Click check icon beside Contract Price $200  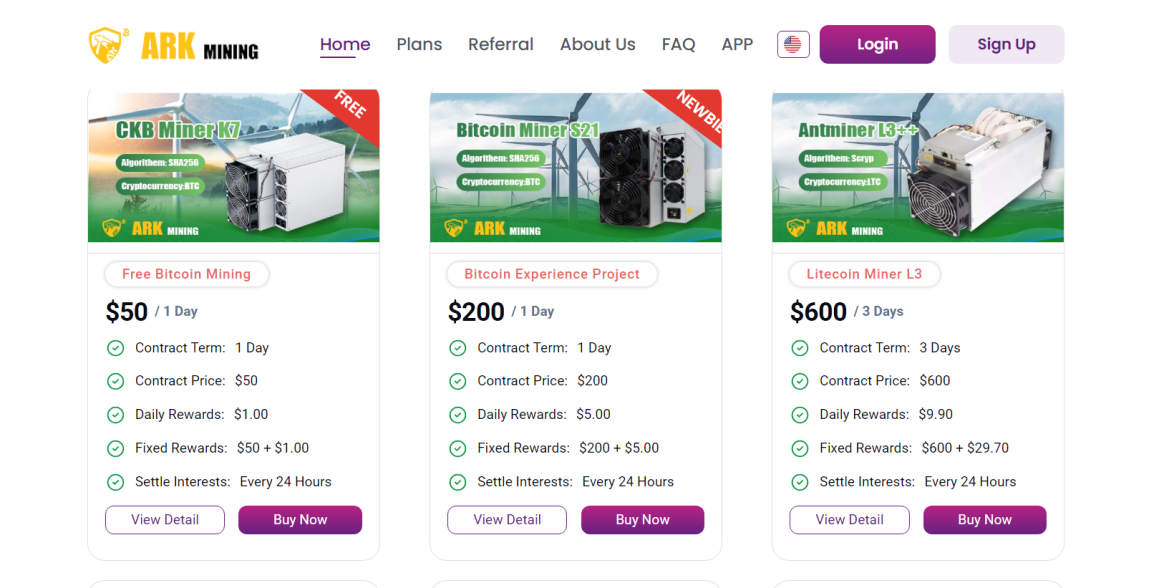point(457,381)
